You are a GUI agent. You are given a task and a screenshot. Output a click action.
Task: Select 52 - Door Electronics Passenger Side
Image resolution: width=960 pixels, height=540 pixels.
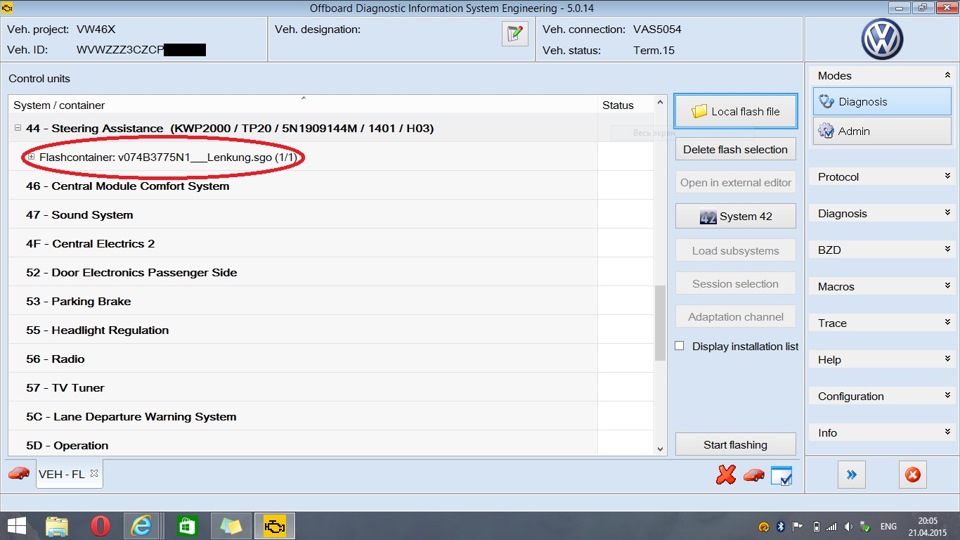[331, 272]
